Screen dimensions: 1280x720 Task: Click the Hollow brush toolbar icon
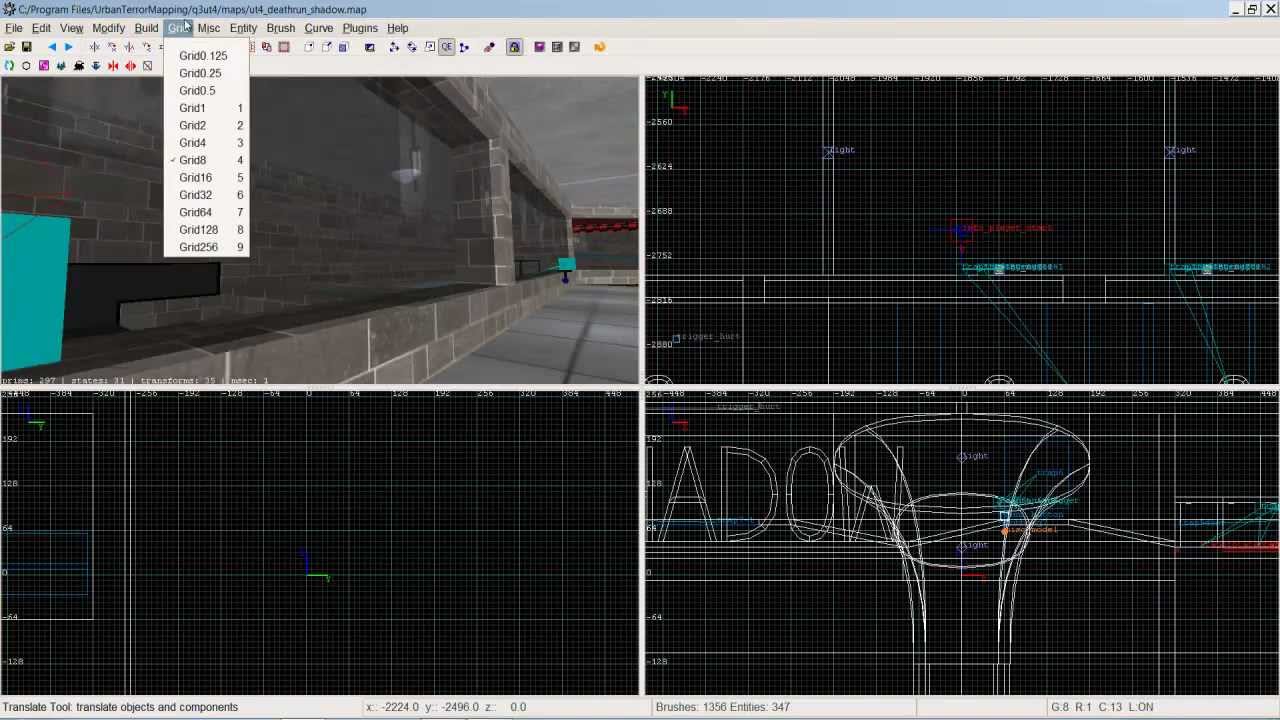tap(284, 47)
